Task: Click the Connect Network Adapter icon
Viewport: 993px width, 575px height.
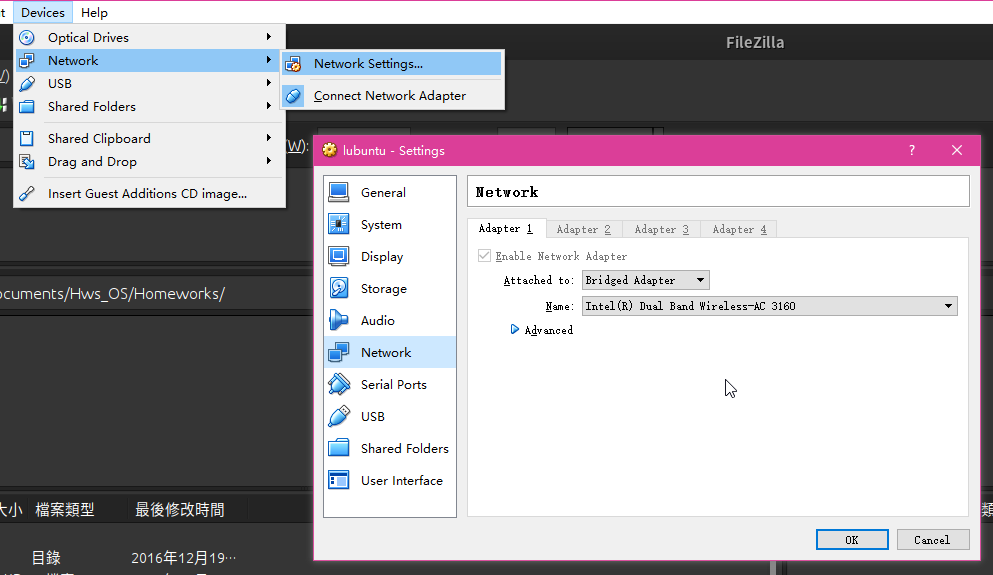Action: point(293,96)
